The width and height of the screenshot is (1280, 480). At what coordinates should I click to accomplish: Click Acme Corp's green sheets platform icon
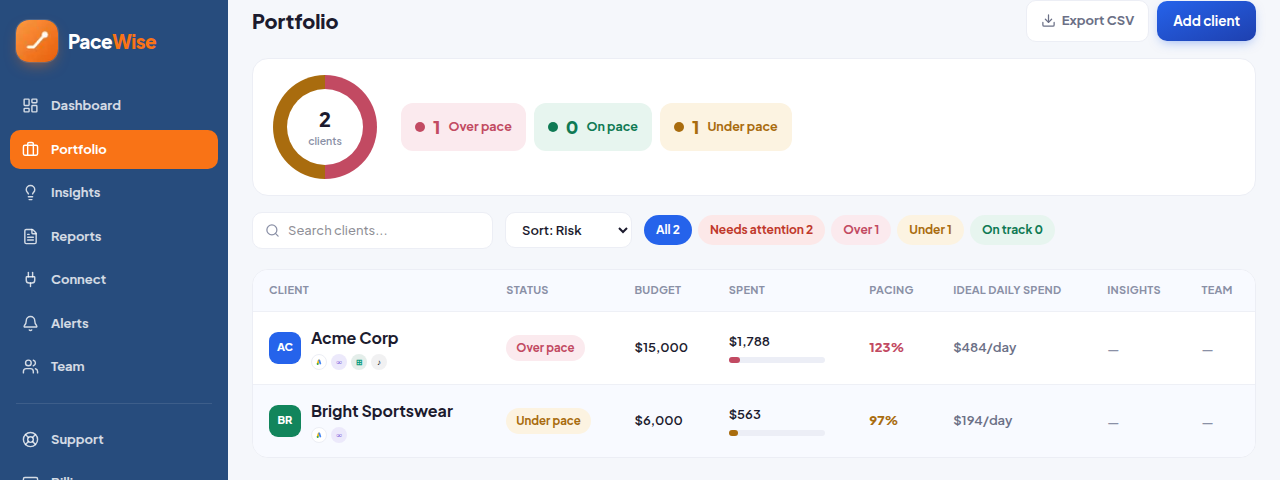(359, 362)
